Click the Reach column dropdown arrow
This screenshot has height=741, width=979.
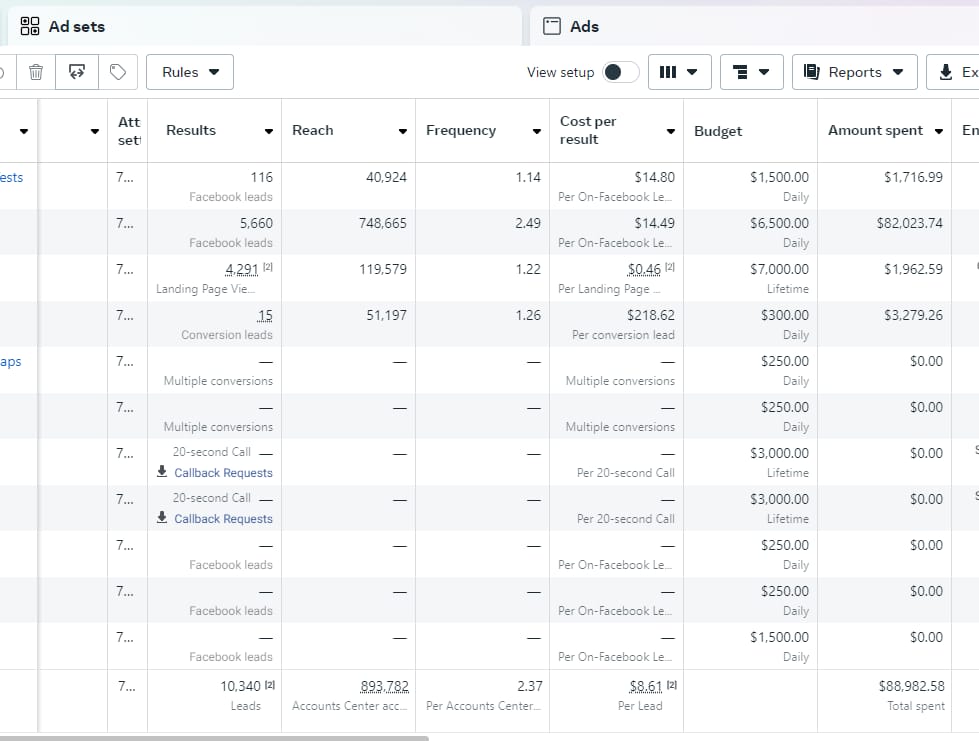(403, 131)
